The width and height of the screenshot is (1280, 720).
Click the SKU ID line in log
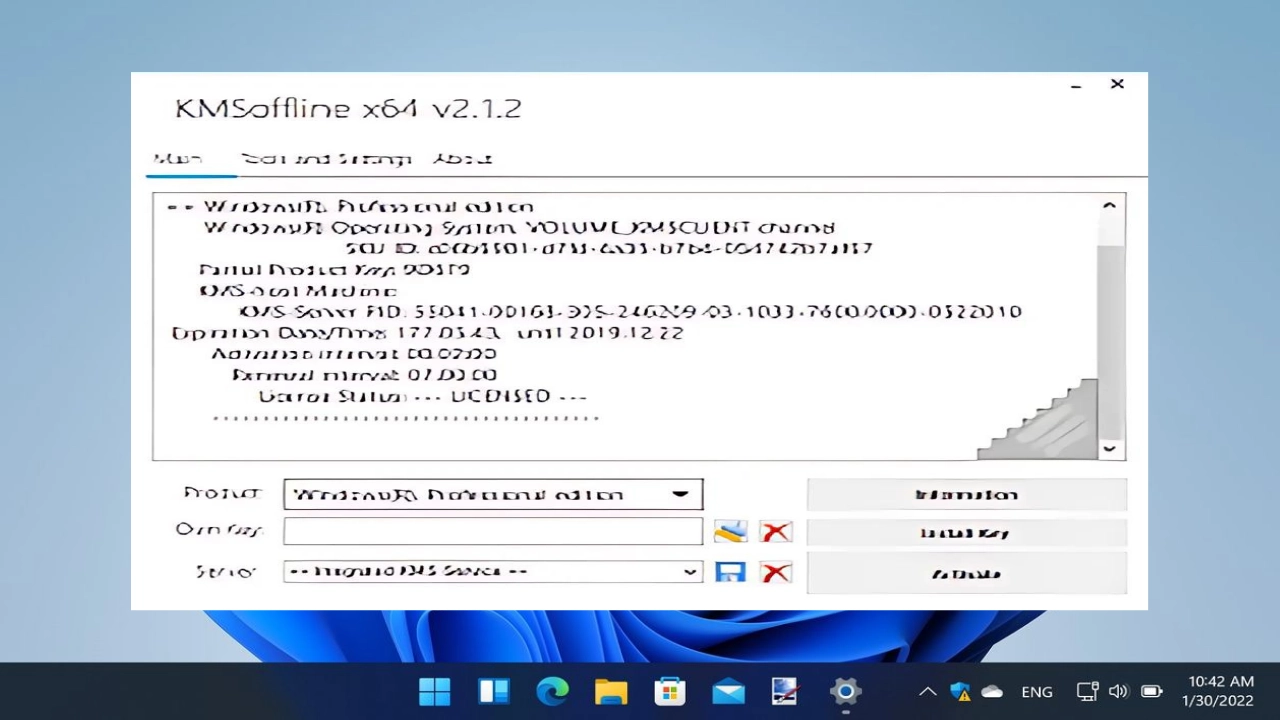pos(609,248)
